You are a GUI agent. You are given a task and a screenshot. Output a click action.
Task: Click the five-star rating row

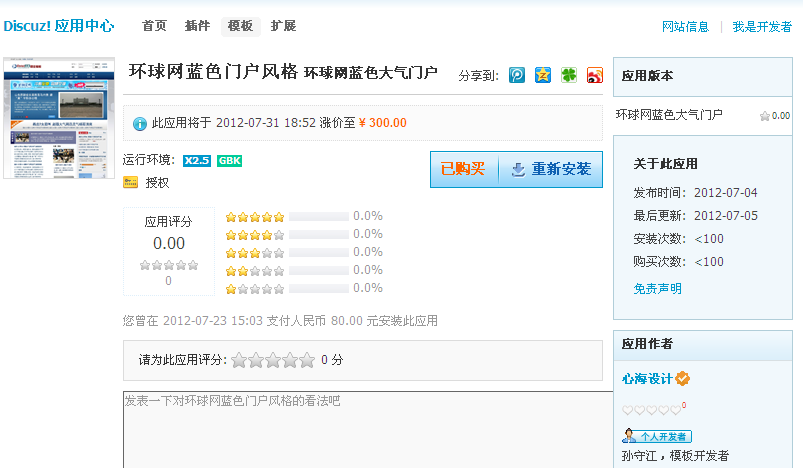point(304,217)
